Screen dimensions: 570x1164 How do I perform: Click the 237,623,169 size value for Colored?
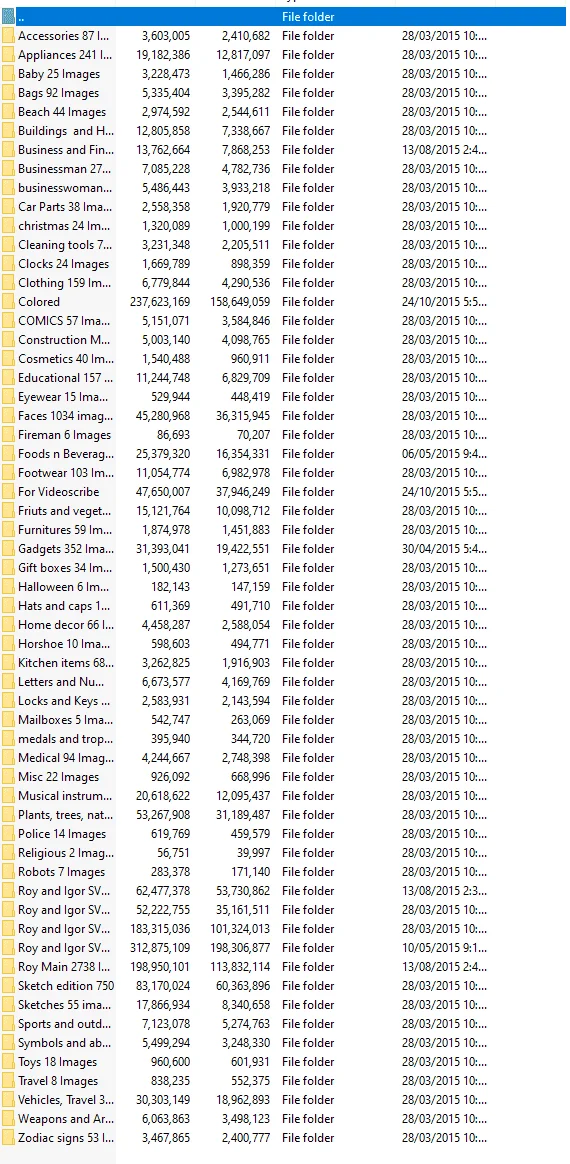[163, 301]
